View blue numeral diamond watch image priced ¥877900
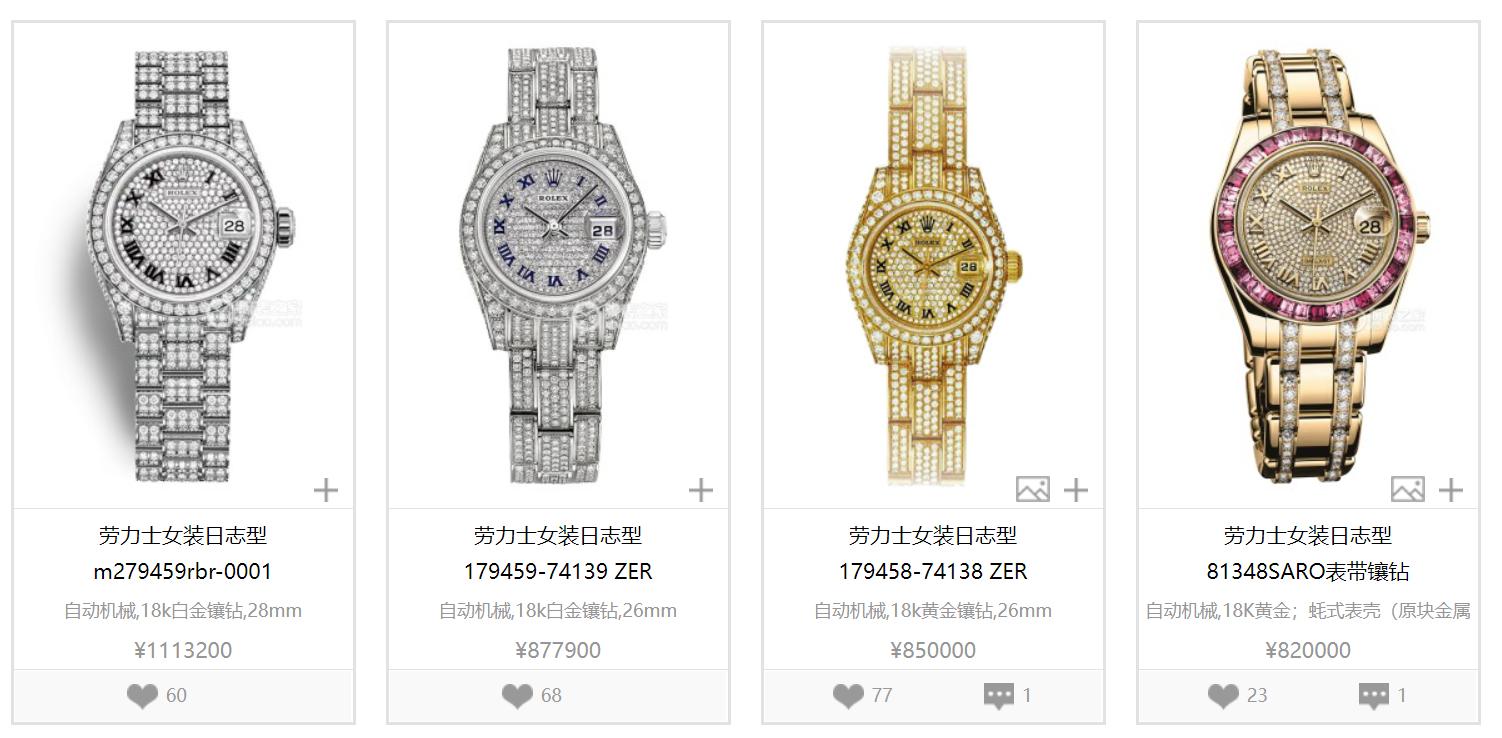This screenshot has width=1502, height=738. tap(558, 265)
